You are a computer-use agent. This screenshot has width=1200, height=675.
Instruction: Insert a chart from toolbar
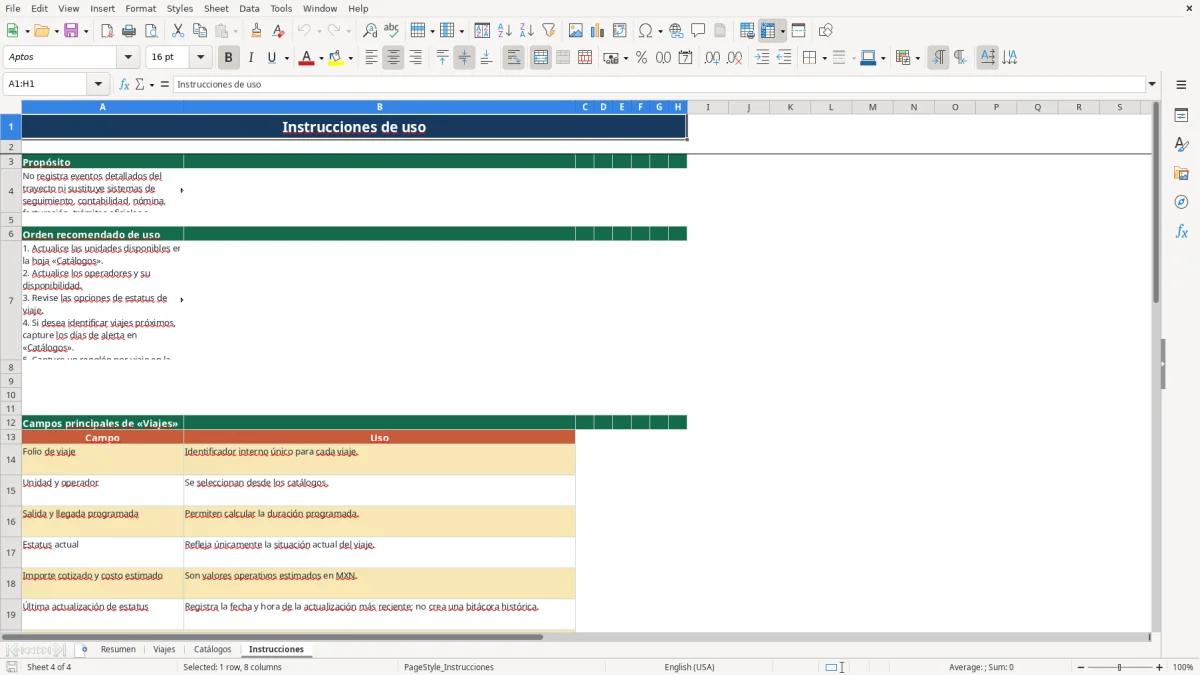tap(598, 31)
